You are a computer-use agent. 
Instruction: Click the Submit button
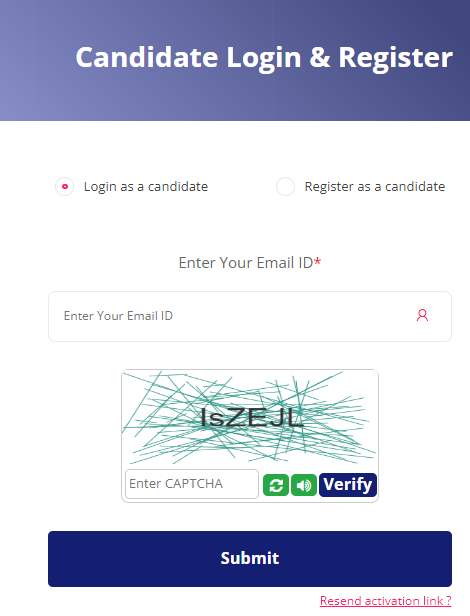click(x=250, y=559)
